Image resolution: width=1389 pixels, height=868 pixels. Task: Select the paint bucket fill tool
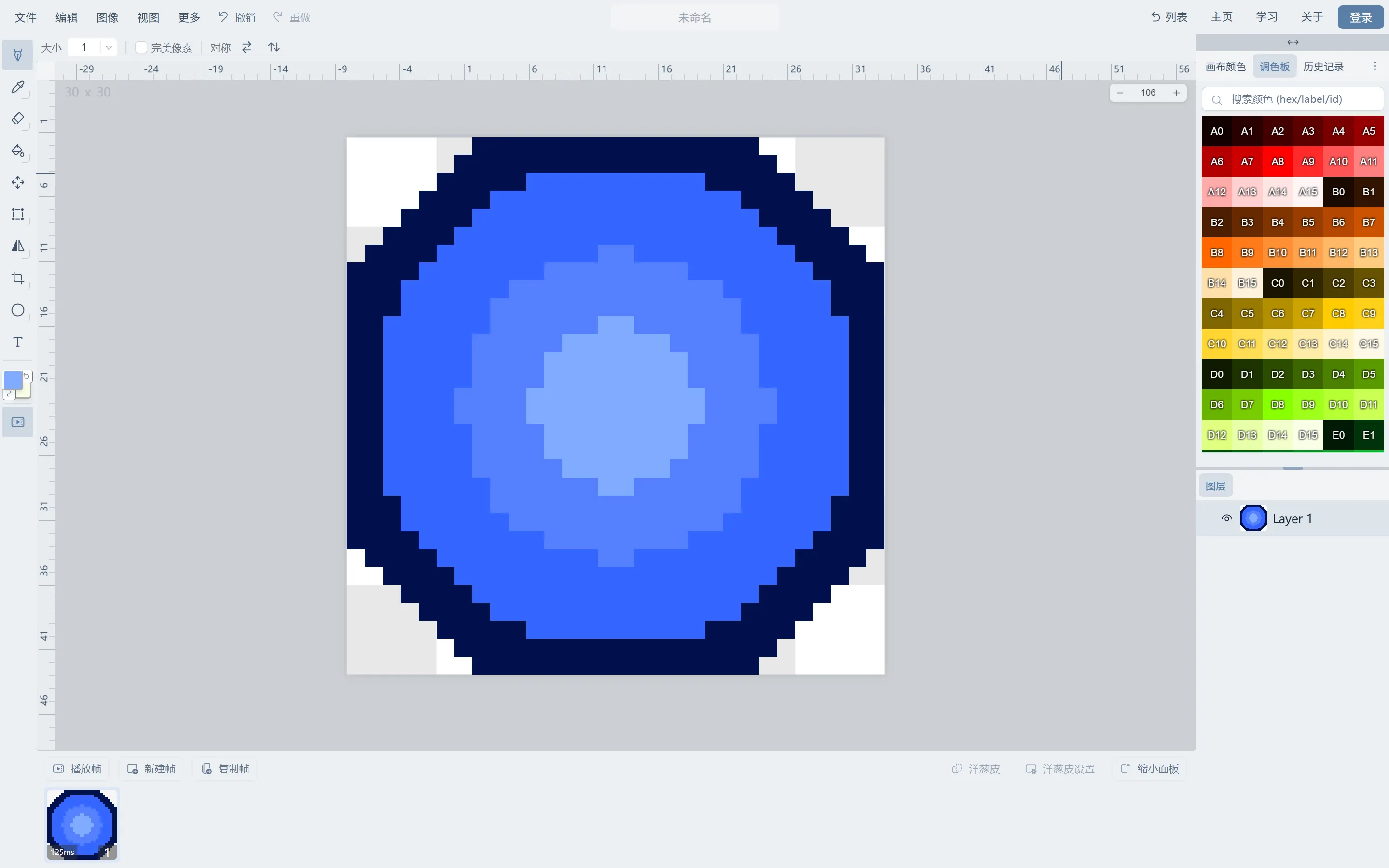tap(18, 151)
